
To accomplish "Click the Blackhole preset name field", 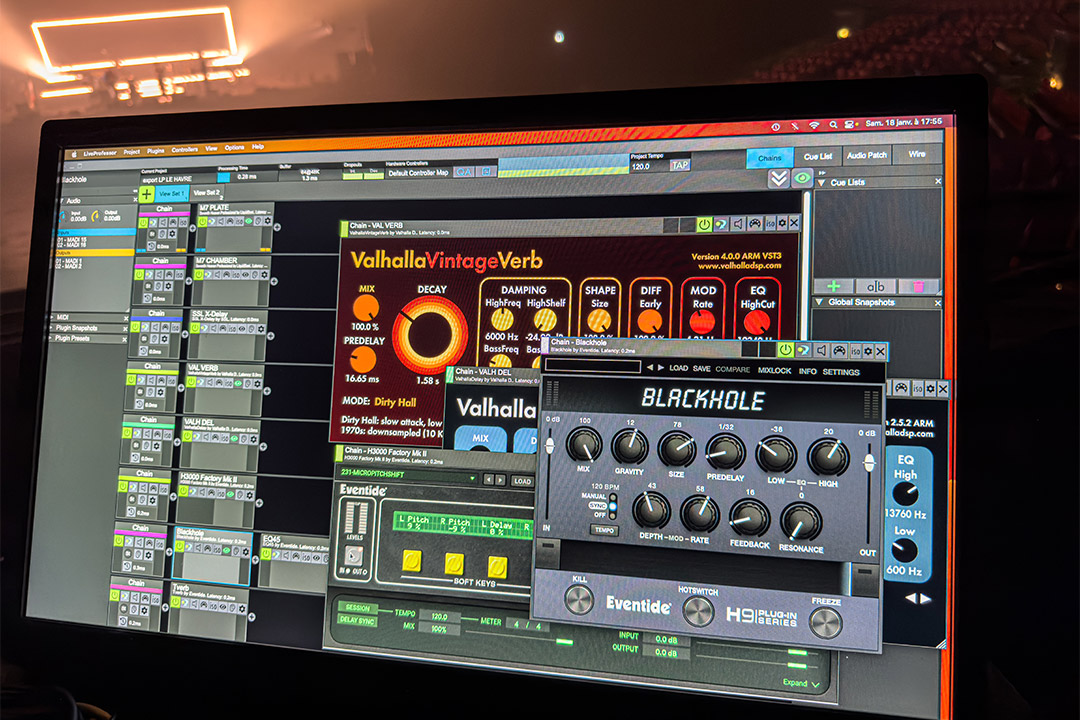I will [x=592, y=366].
